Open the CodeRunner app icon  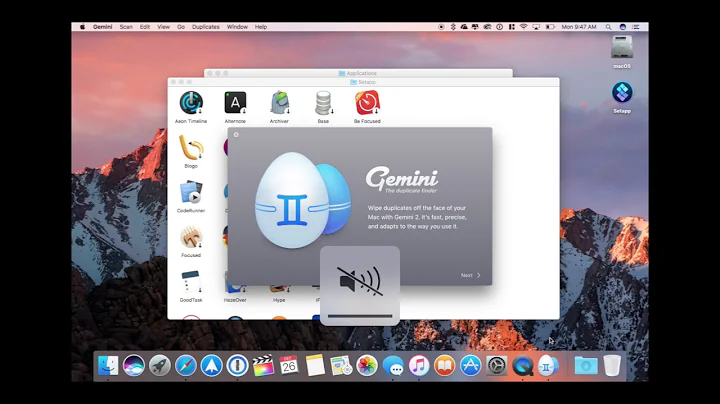191,192
